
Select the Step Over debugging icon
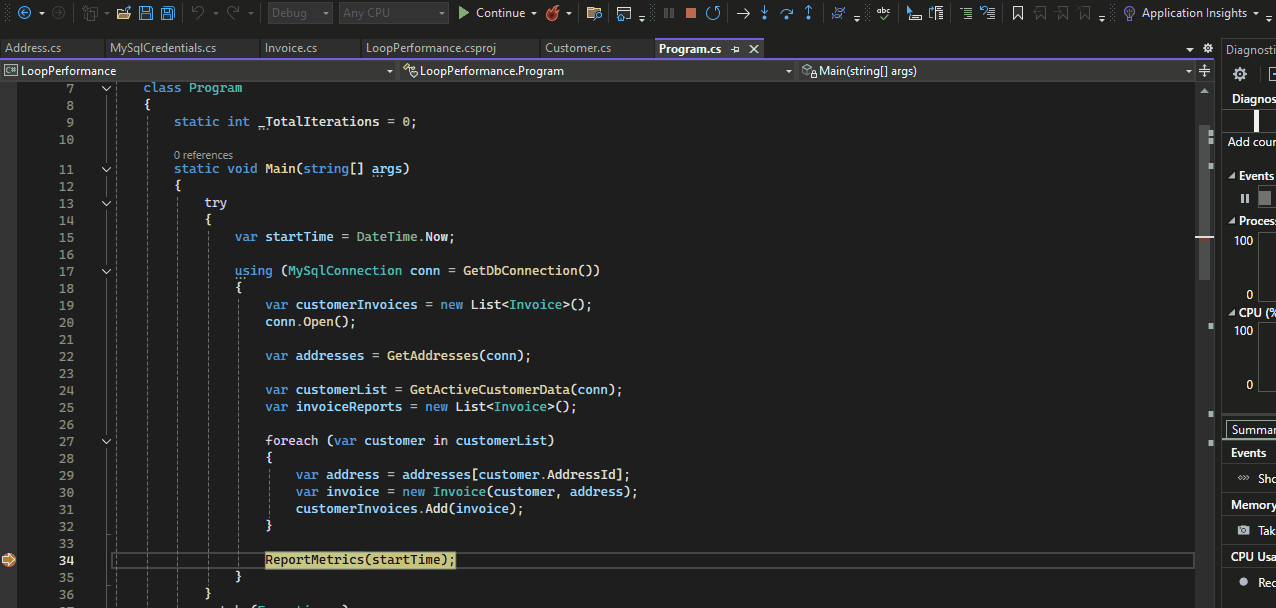coord(788,13)
